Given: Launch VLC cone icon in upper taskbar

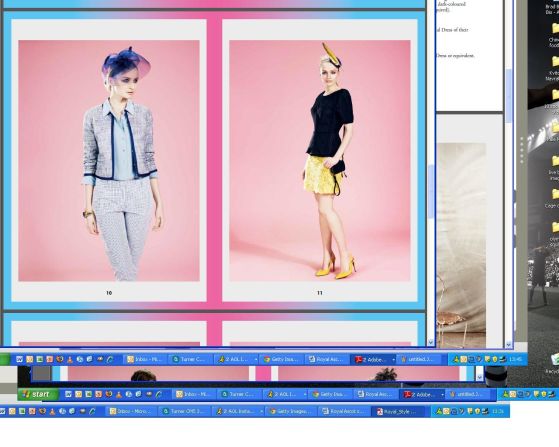Looking at the screenshot, I should point(70,359).
